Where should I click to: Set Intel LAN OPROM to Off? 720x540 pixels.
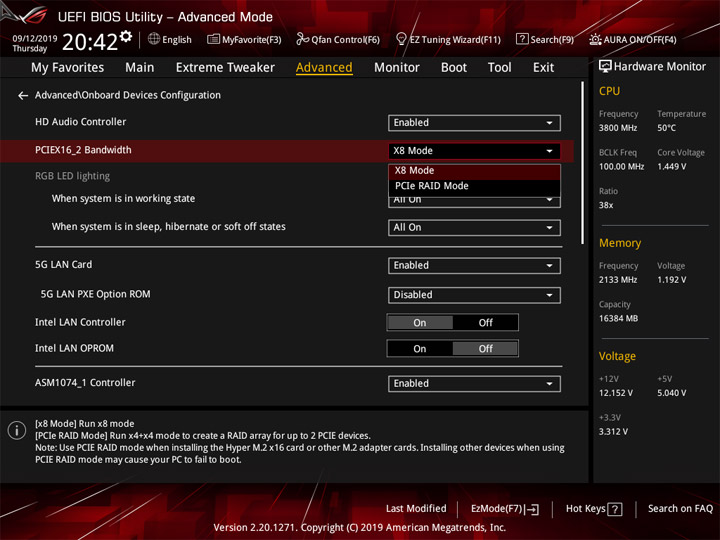485,349
